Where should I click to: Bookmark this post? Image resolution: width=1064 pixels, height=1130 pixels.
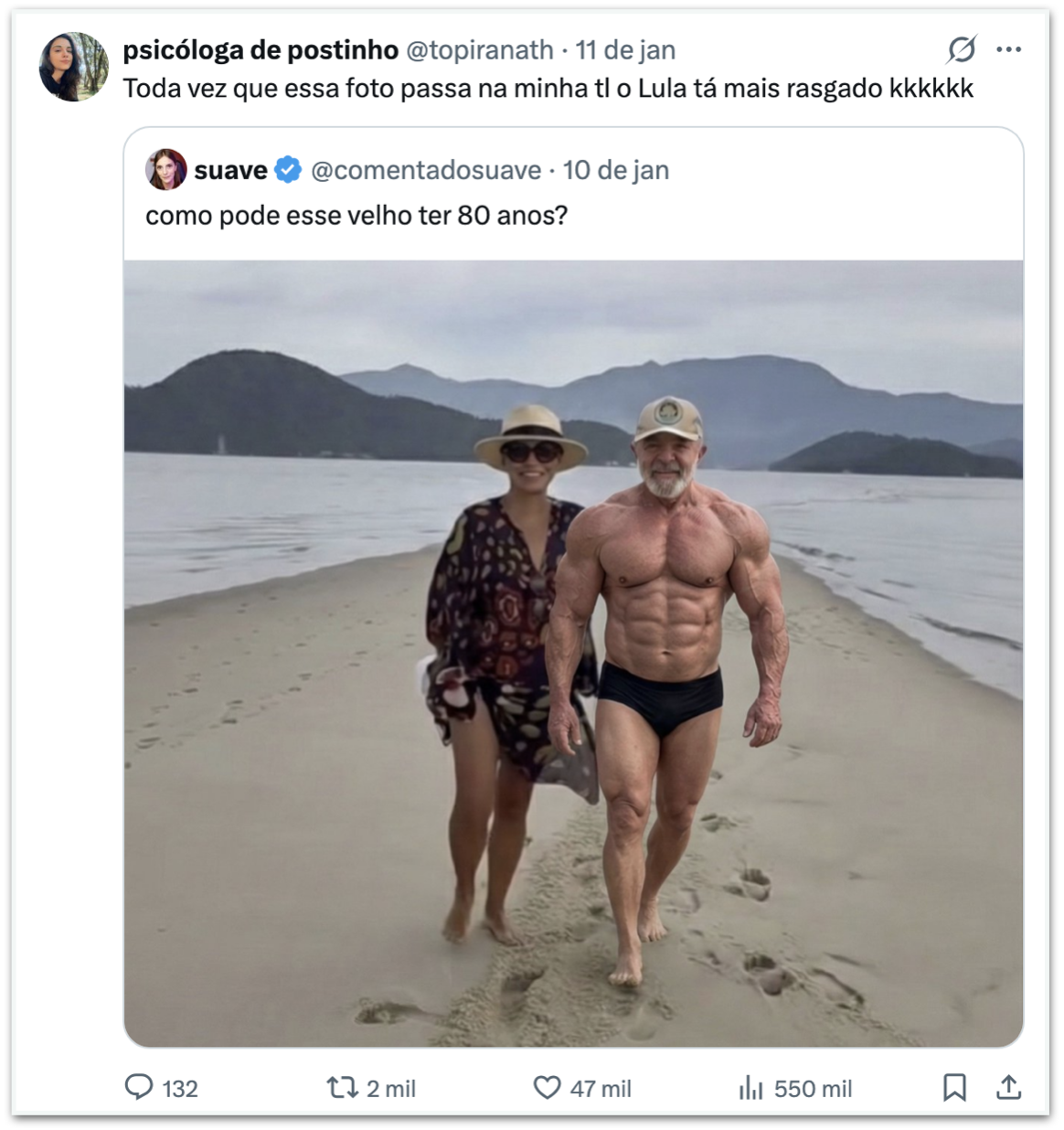[x=954, y=1087]
